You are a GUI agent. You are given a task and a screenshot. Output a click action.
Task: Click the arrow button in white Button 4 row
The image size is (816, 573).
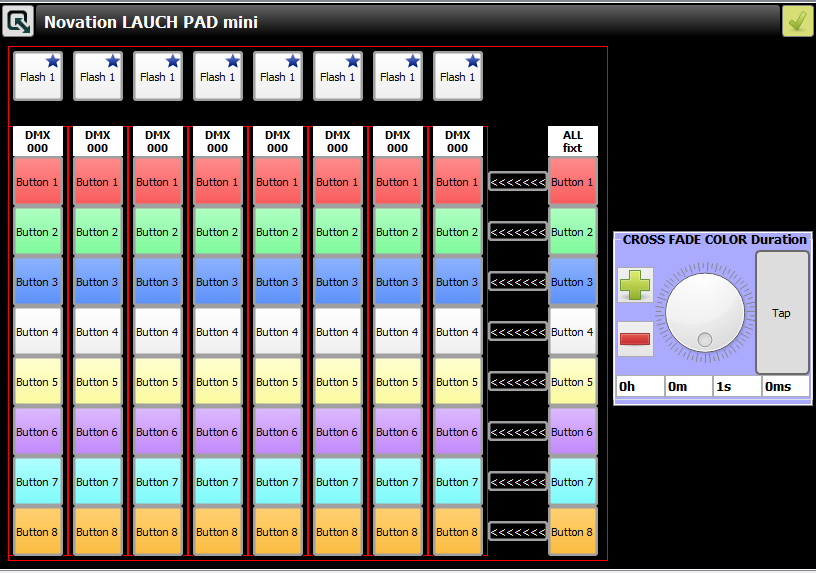tap(517, 332)
